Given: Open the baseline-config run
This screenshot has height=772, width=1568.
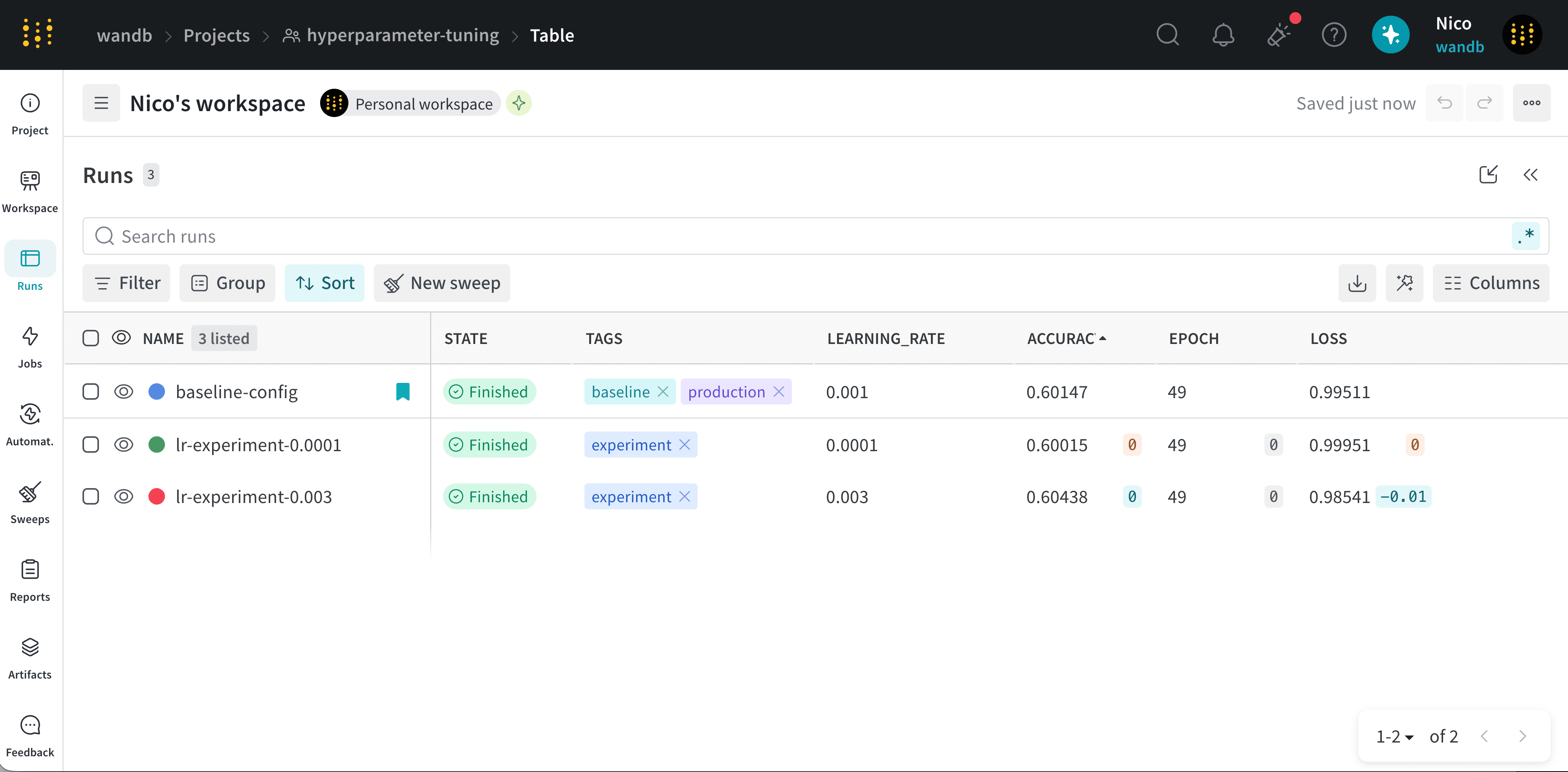Looking at the screenshot, I should 237,392.
